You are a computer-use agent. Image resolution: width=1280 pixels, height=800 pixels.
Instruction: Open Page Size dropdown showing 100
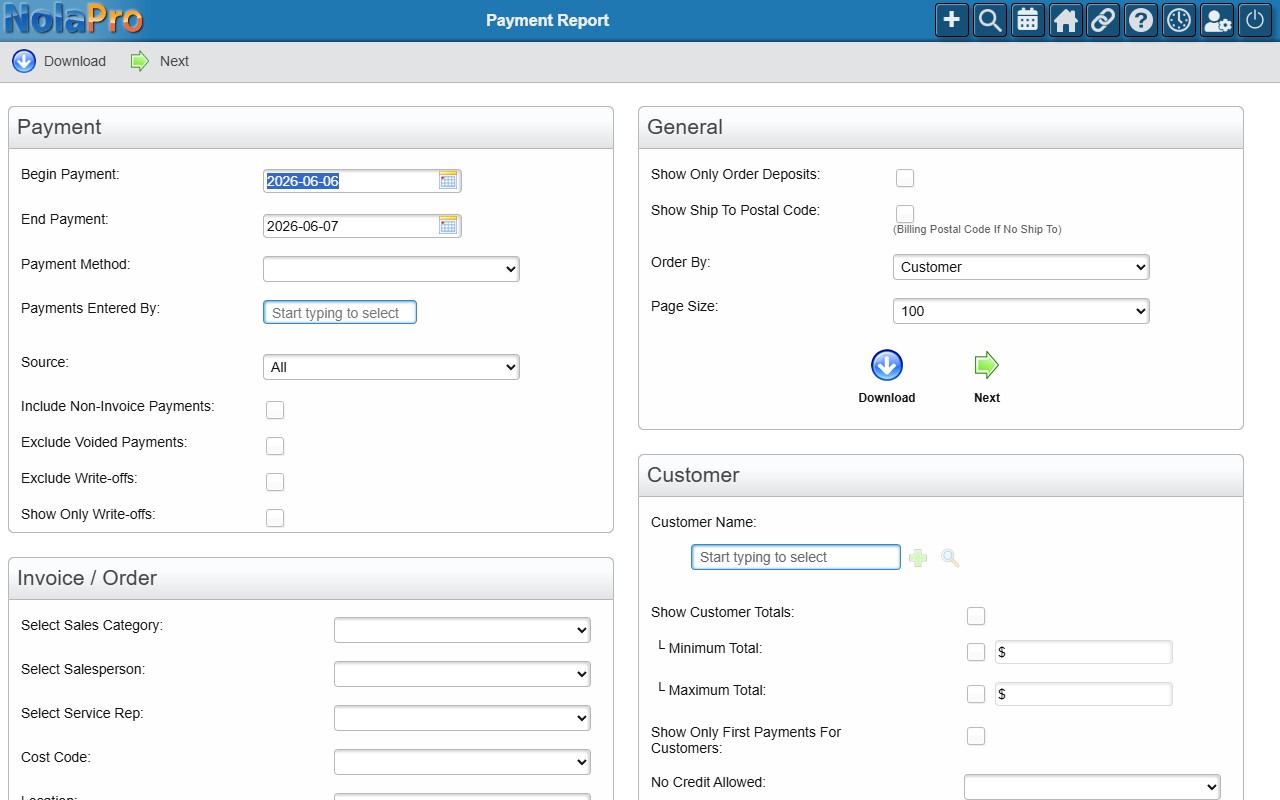point(1021,311)
